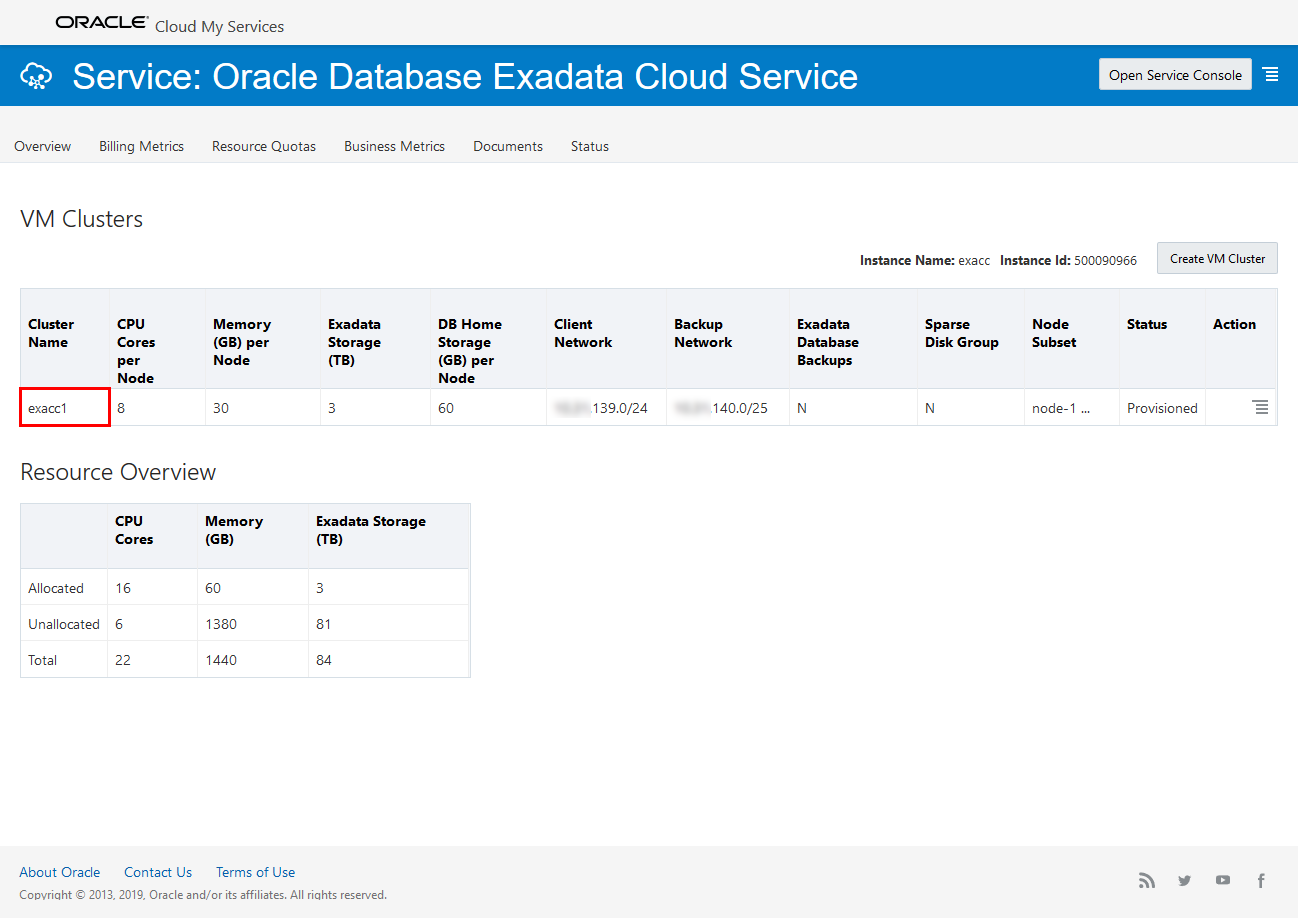Click the total CPU cores value 22
This screenshot has height=924, width=1298.
click(123, 660)
